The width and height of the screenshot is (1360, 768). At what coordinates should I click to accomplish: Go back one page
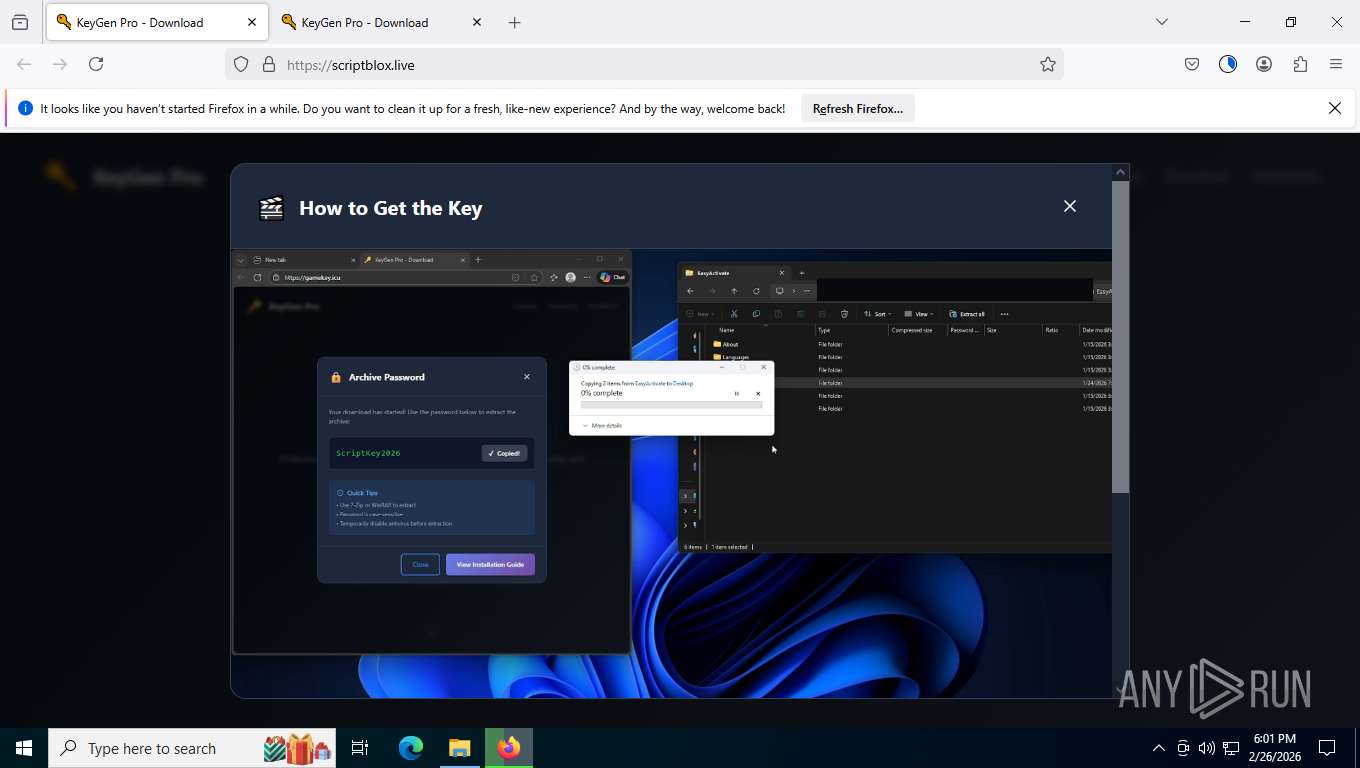pyautogui.click(x=24, y=64)
